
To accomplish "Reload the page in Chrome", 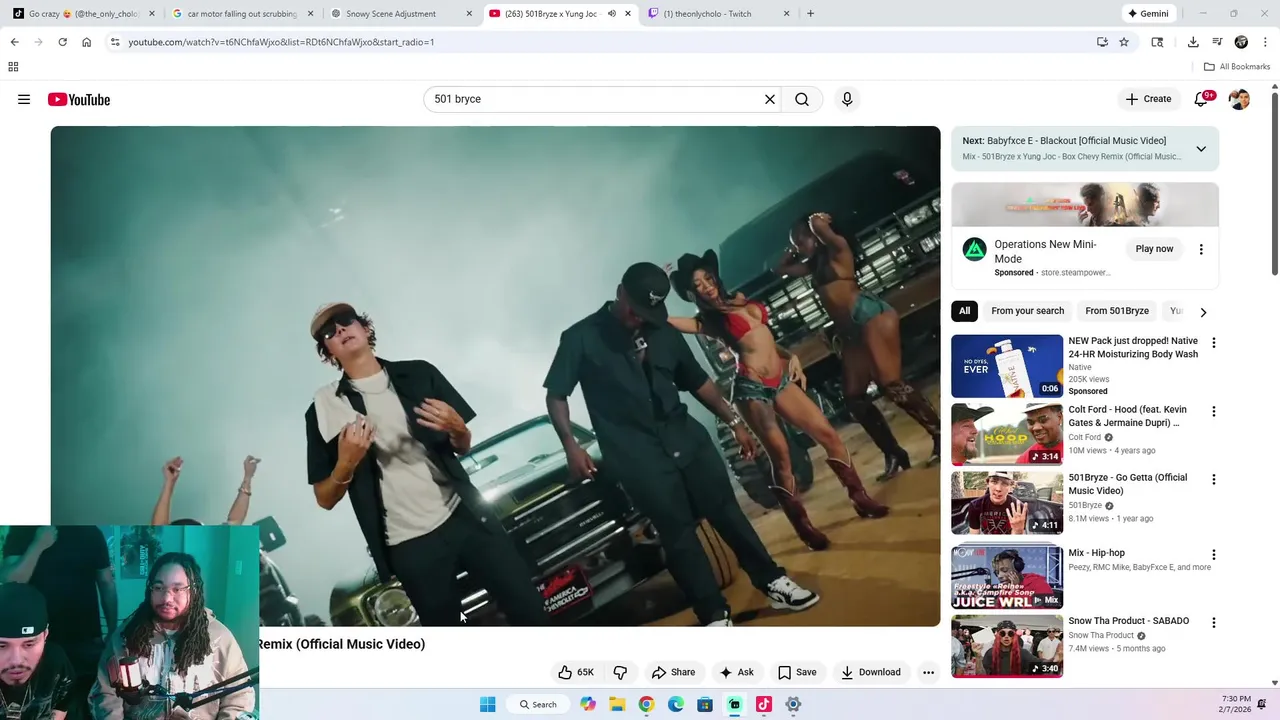I will click(62, 42).
